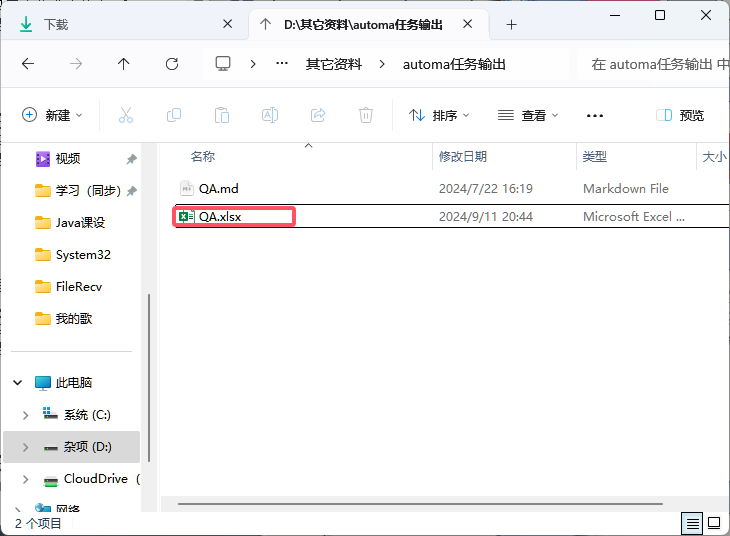Sort by the 修改日期 column header

click(x=463, y=156)
